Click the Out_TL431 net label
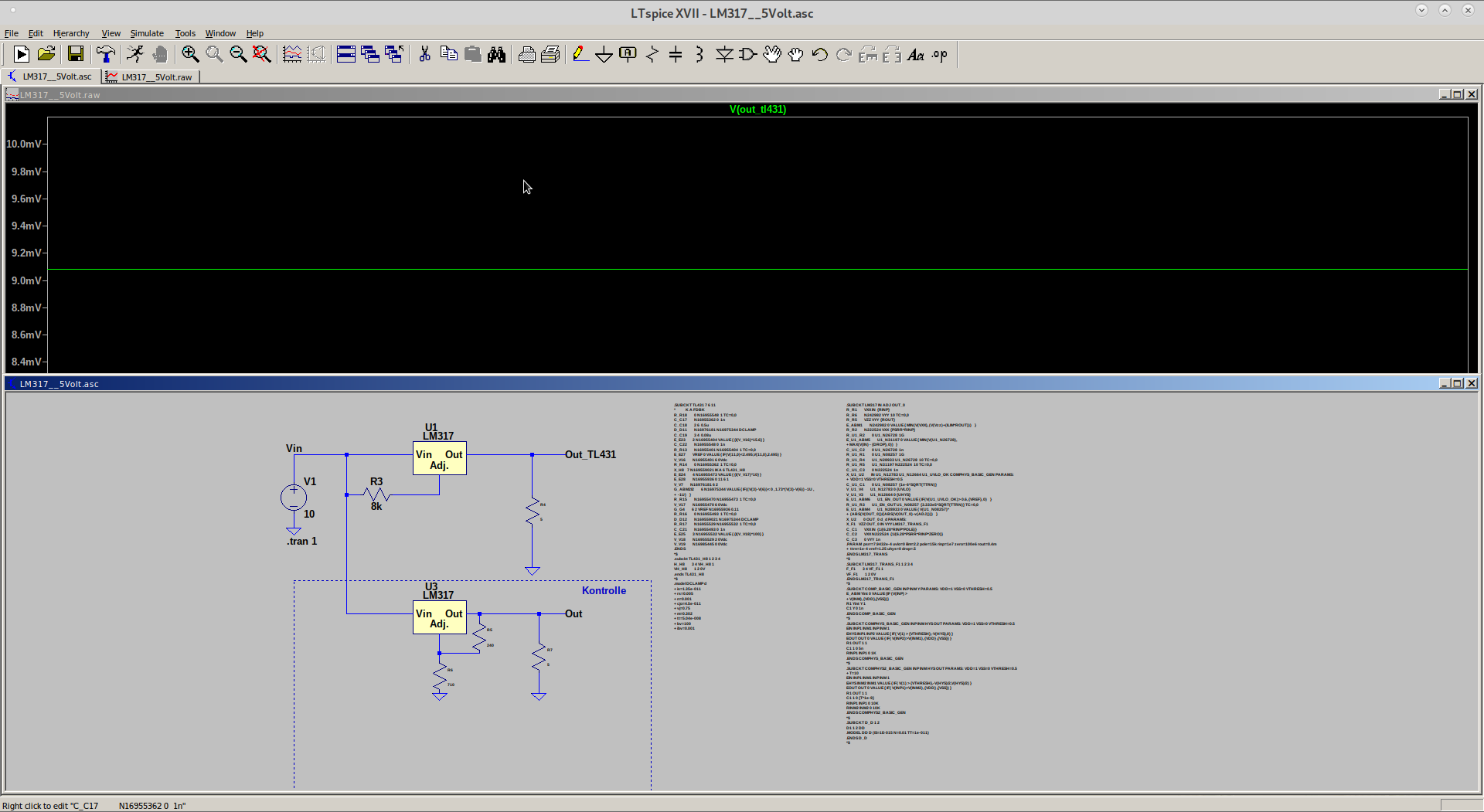This screenshot has width=1484, height=812. (x=591, y=454)
